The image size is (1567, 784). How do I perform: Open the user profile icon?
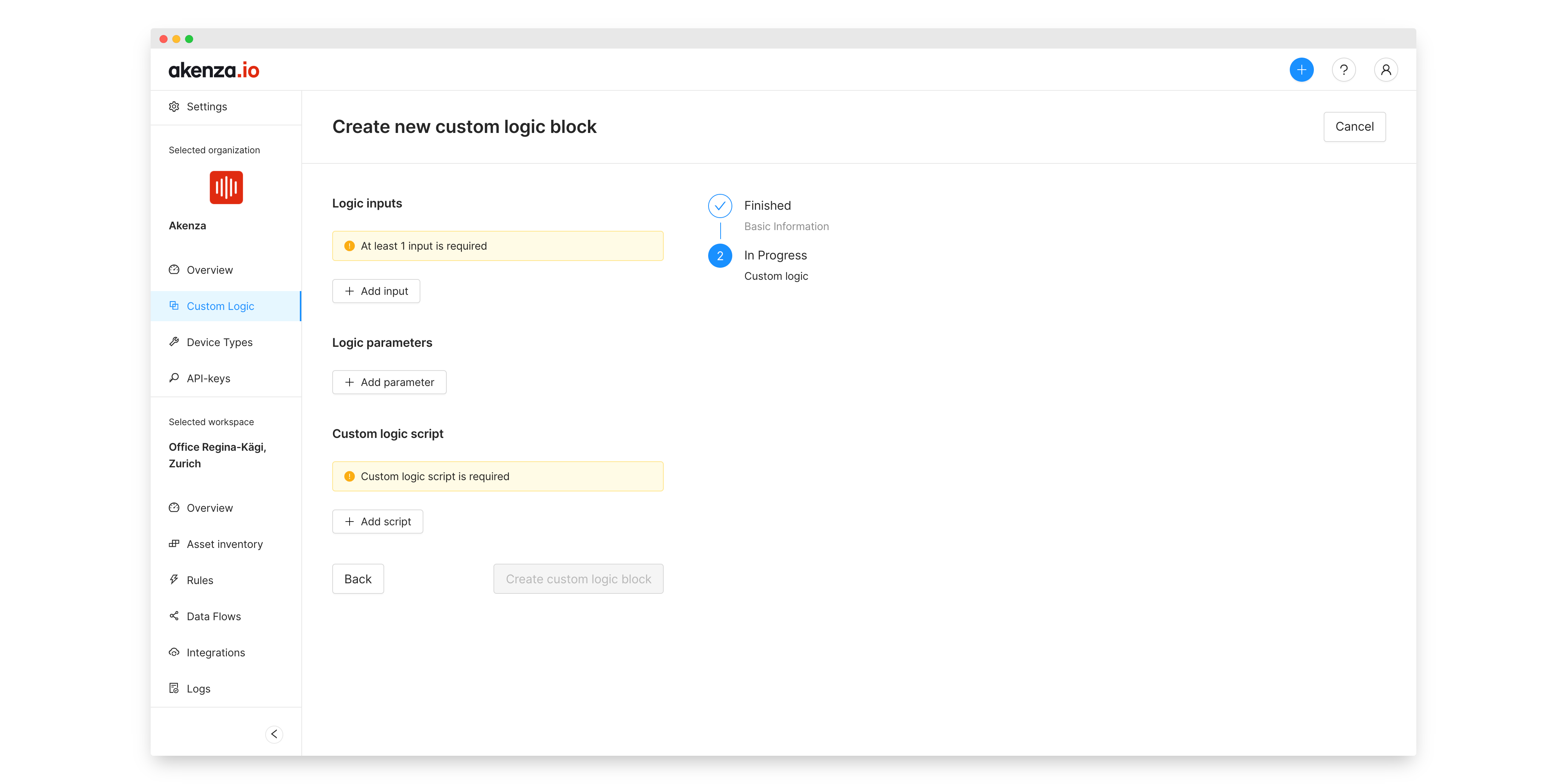[1386, 70]
